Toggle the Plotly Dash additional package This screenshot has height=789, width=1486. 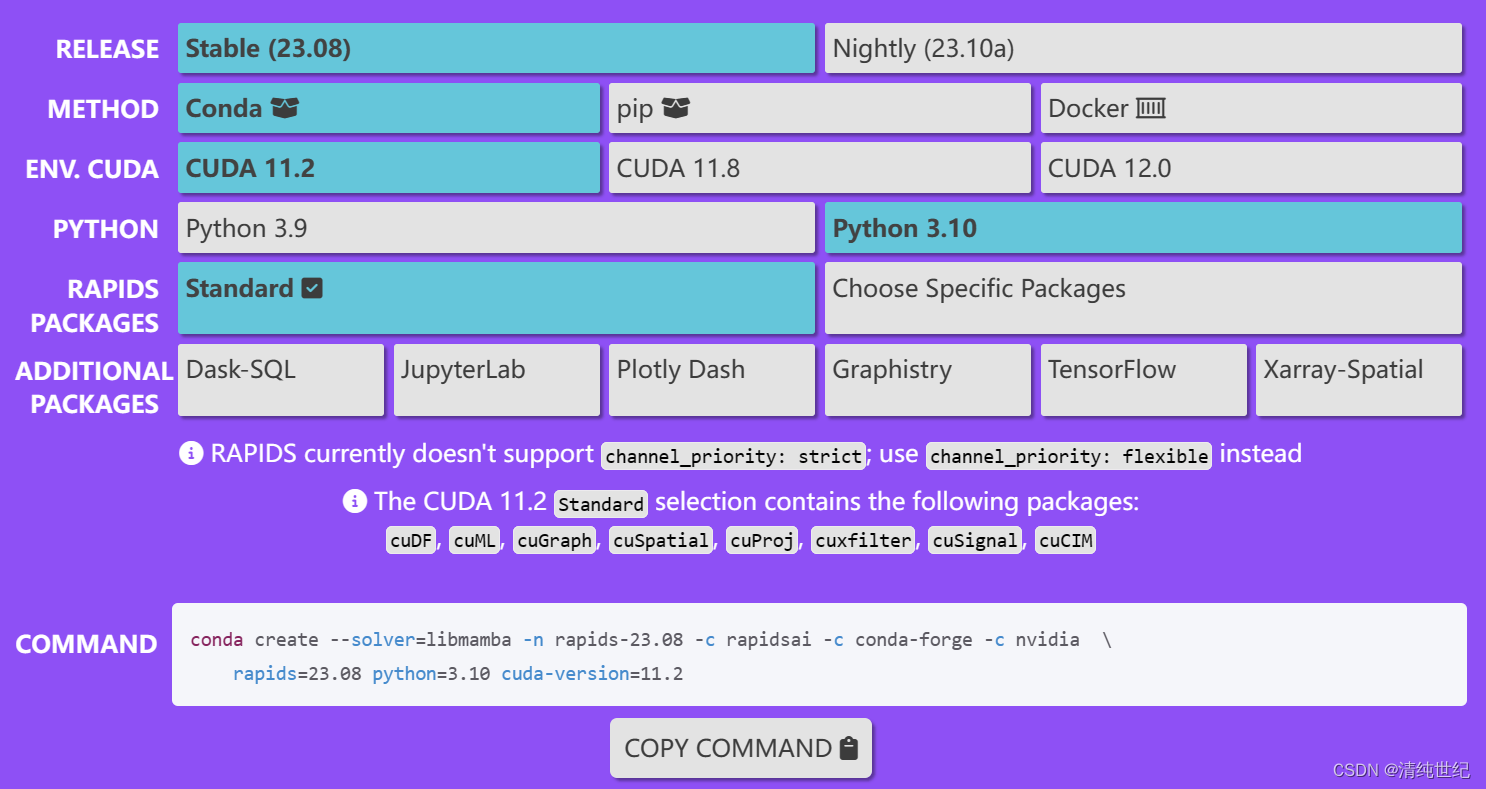[x=712, y=380]
